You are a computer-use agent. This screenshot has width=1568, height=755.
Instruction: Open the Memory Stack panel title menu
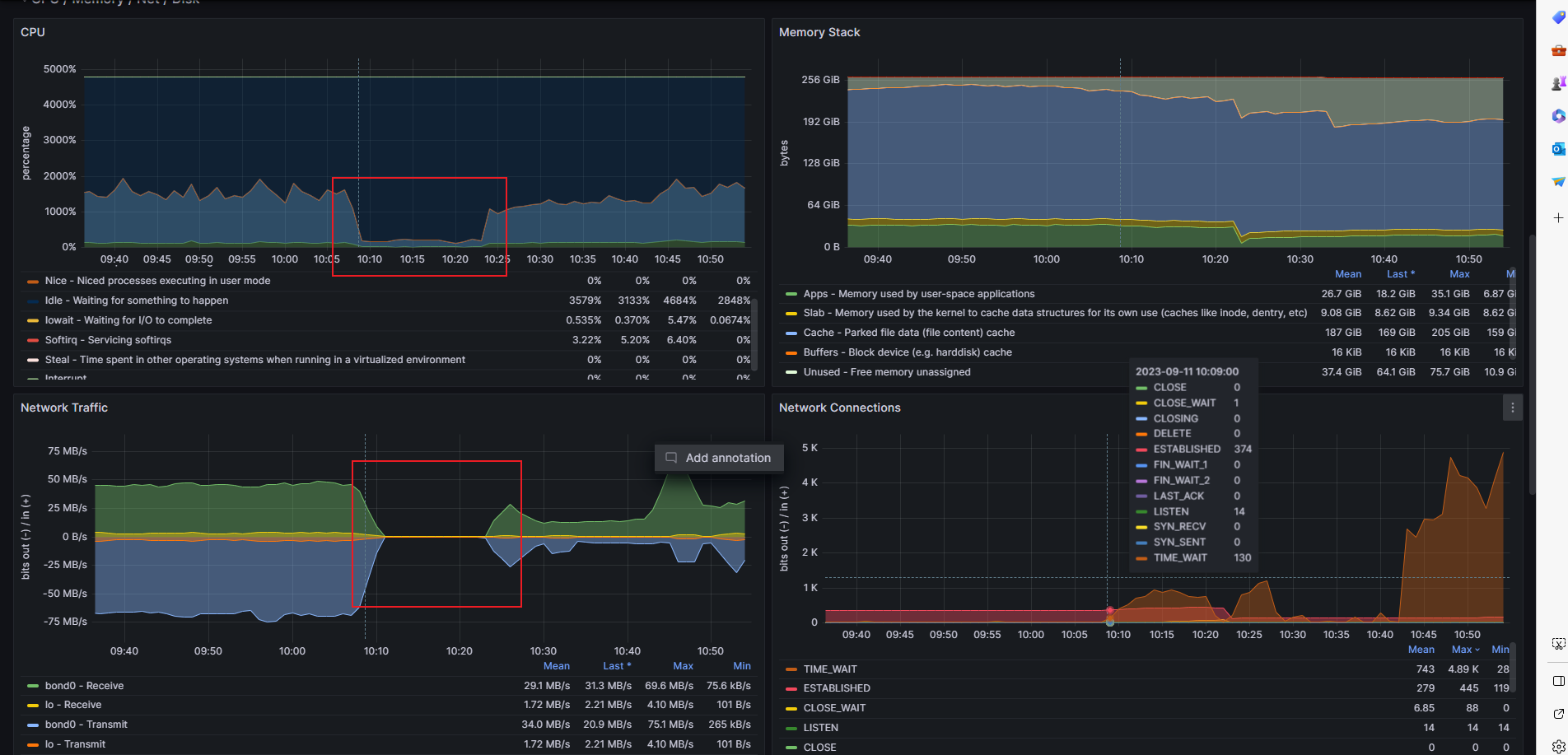click(x=819, y=32)
